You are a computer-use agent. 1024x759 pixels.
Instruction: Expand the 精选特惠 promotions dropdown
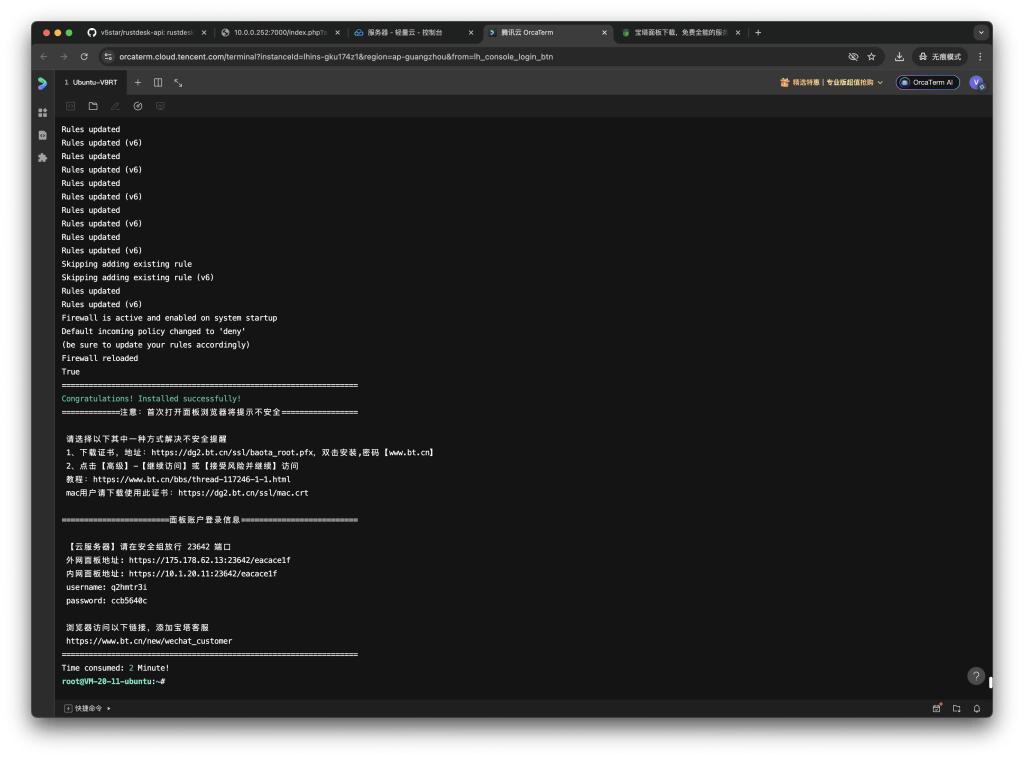832,83
